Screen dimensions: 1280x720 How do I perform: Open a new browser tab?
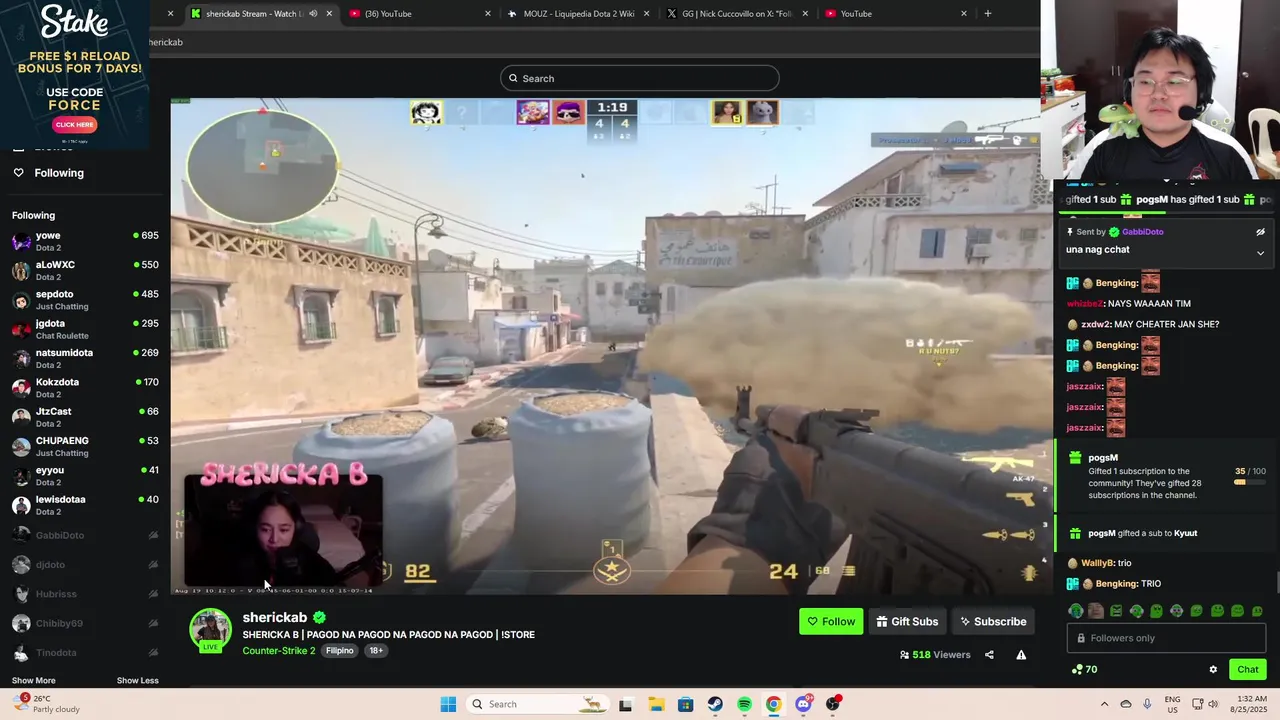(x=987, y=14)
